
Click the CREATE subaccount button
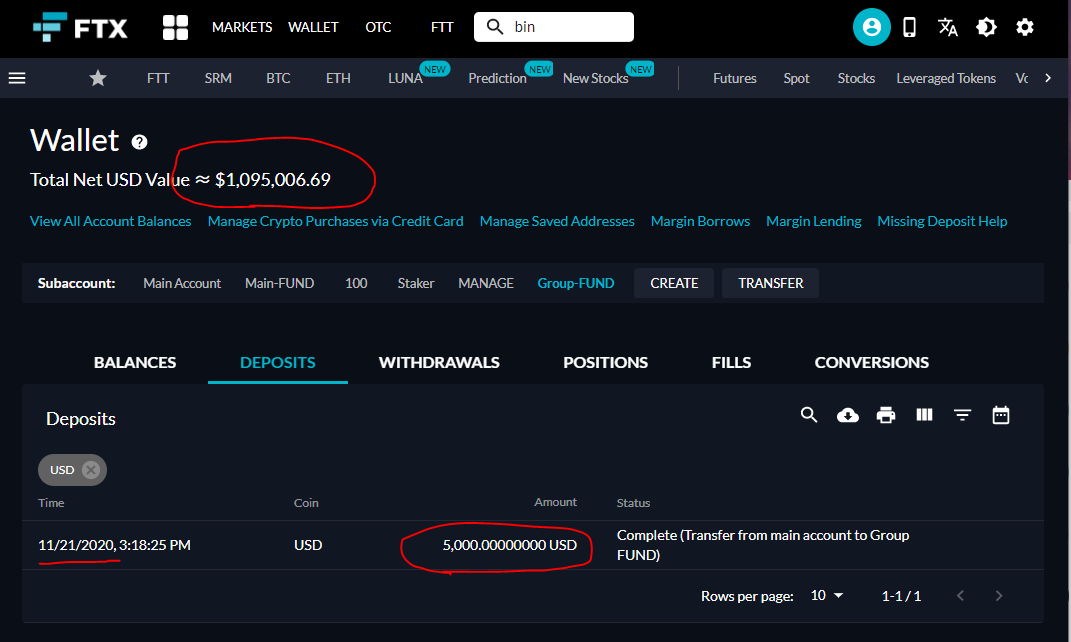[674, 283]
